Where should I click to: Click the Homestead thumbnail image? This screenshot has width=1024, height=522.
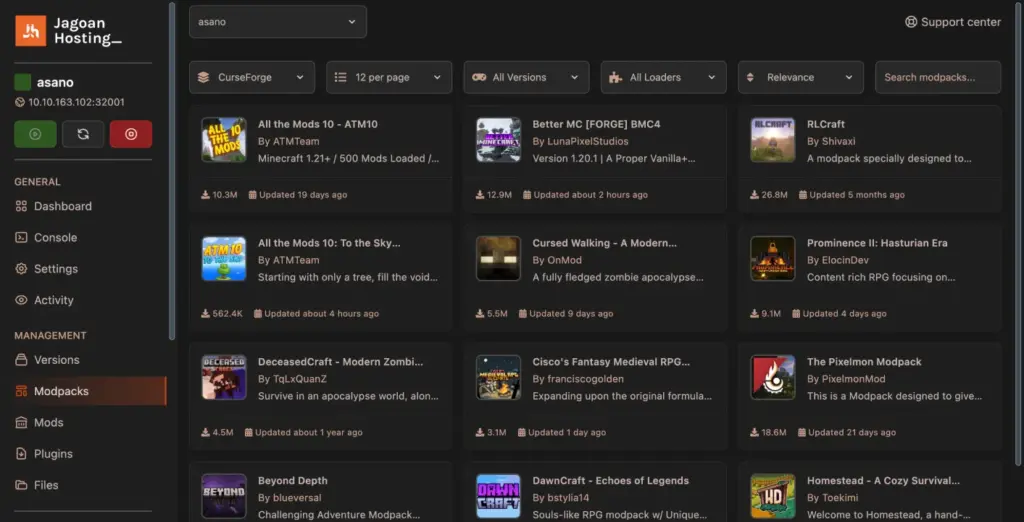[x=773, y=496]
